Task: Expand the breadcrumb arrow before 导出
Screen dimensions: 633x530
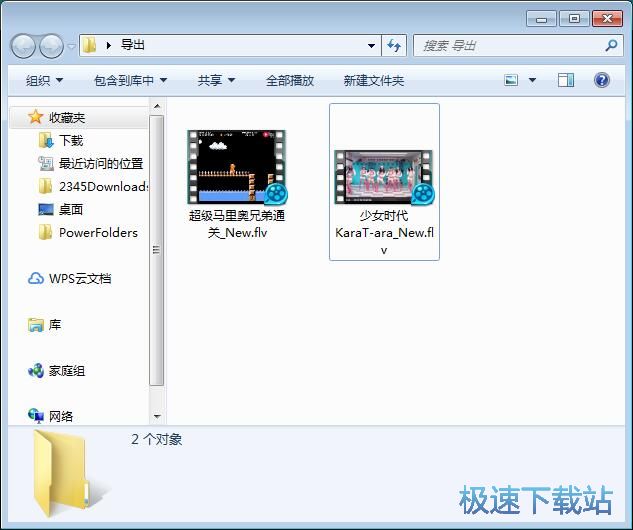Action: coord(108,45)
